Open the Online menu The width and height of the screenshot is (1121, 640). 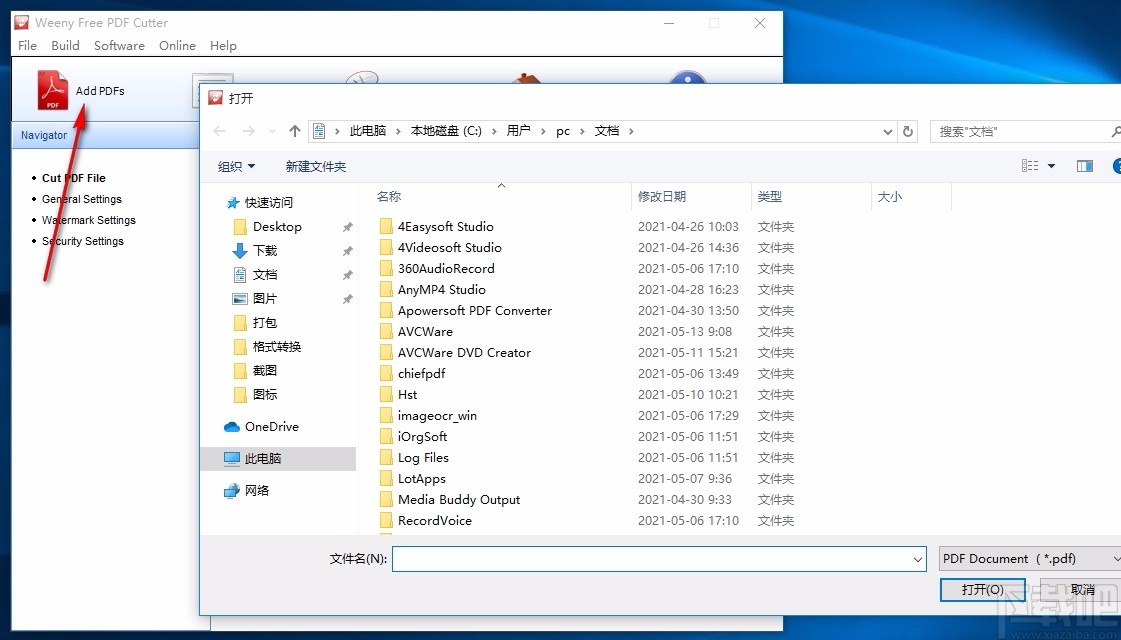point(177,45)
